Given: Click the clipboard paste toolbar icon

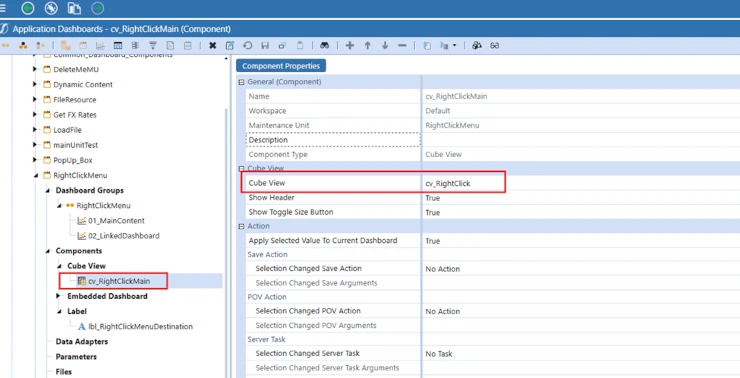Looking at the screenshot, I should click(x=300, y=46).
